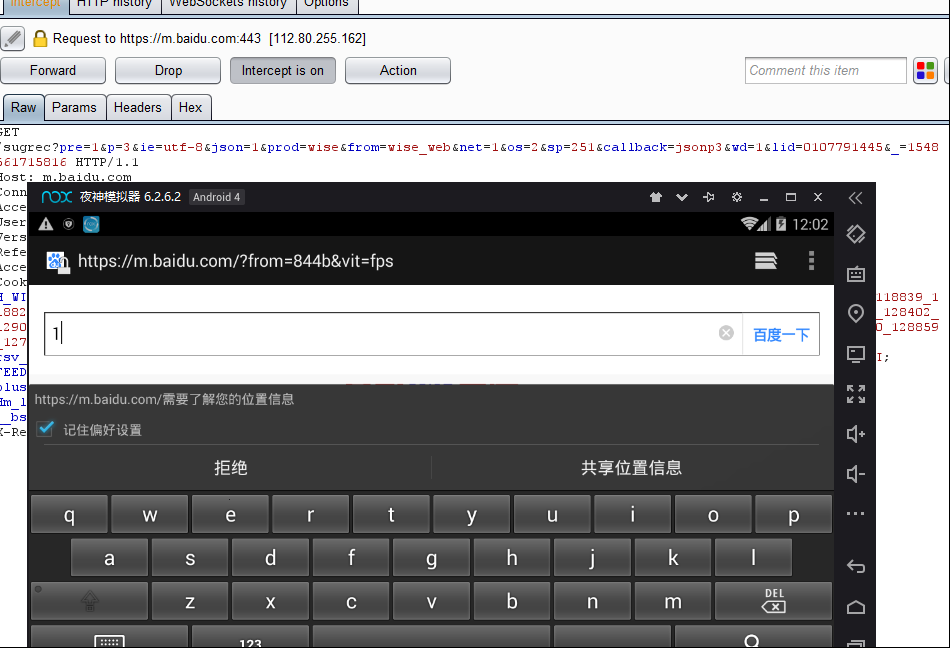The height and width of the screenshot is (648, 950).
Task: Tap the t key on keyboard
Action: [391, 514]
